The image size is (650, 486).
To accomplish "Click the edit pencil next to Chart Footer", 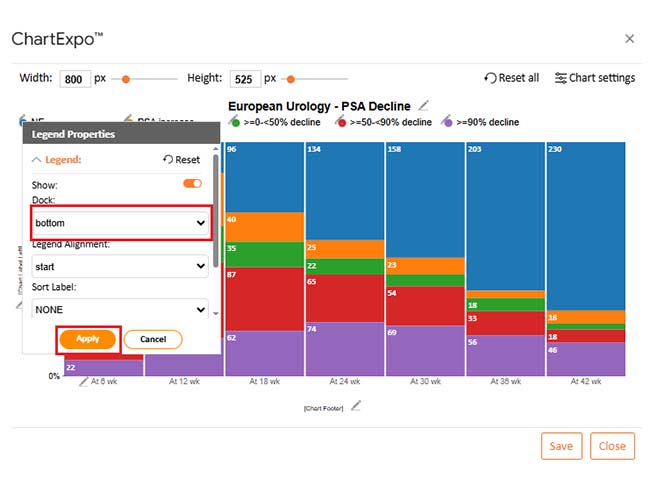I will pyautogui.click(x=356, y=406).
